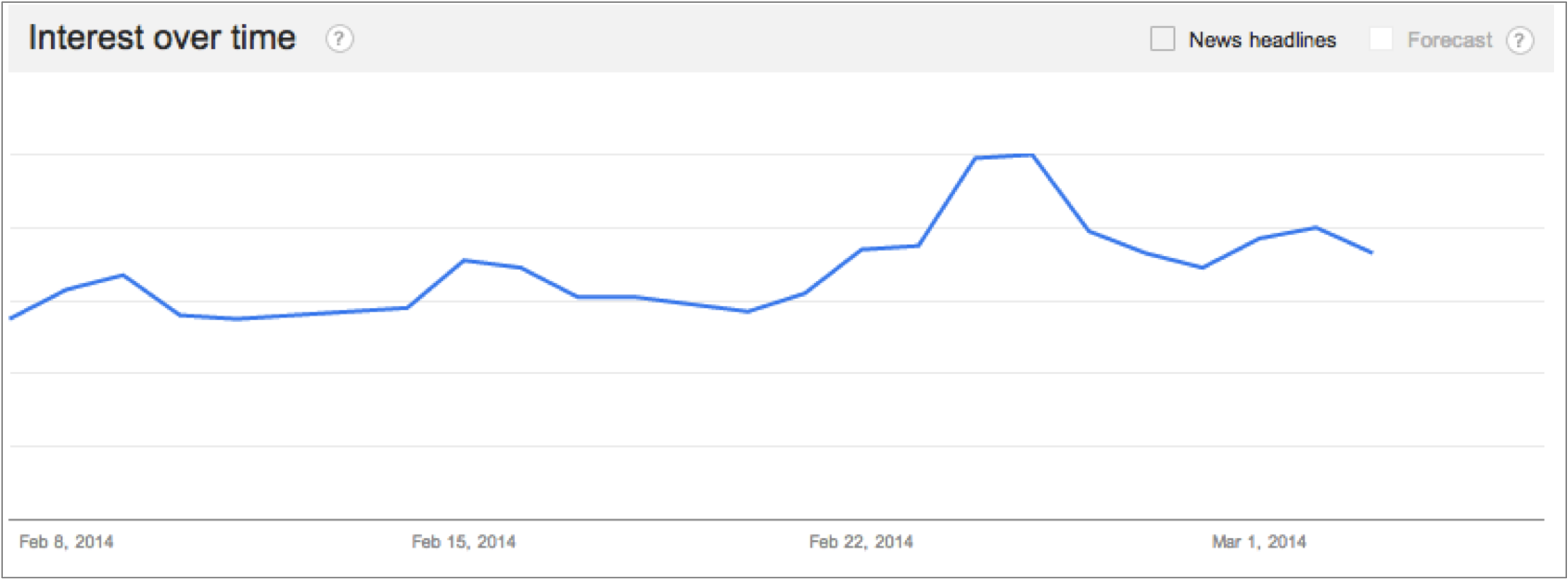Viewport: 1568px width, 579px height.
Task: Click the Feb 8, 2014 axis label
Action: click(x=66, y=542)
